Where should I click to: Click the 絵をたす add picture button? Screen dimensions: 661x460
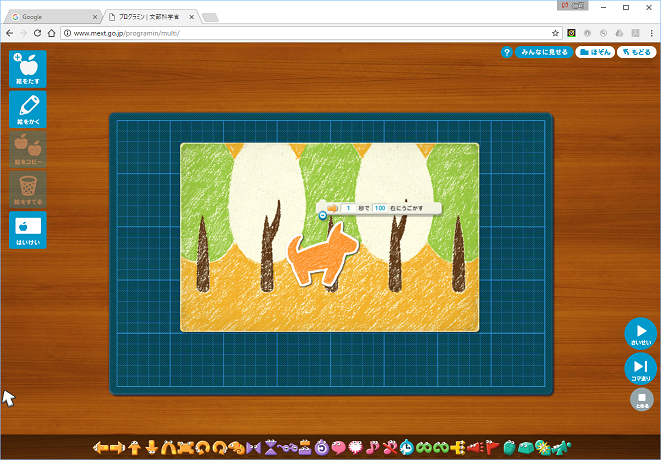[28, 69]
